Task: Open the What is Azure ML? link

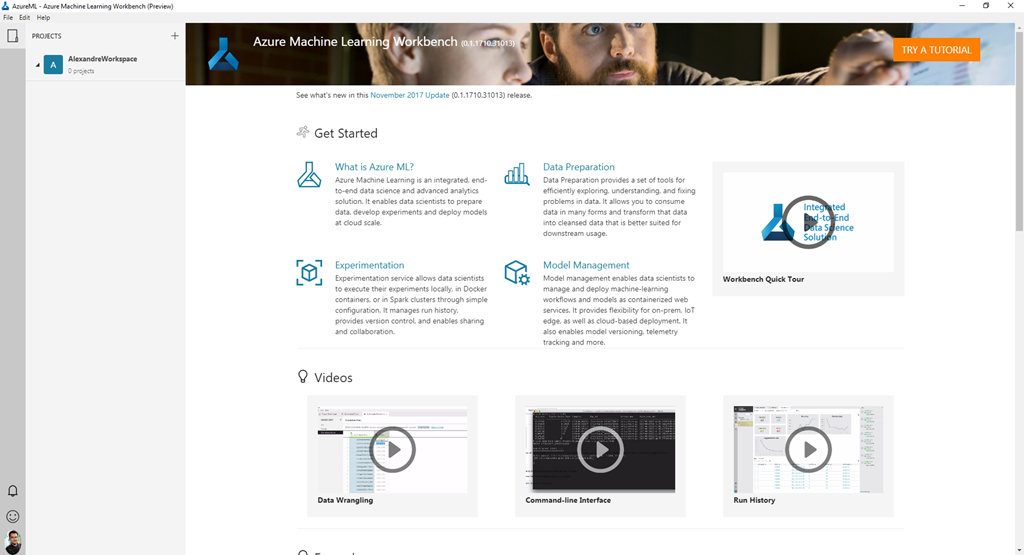Action: pos(374,167)
